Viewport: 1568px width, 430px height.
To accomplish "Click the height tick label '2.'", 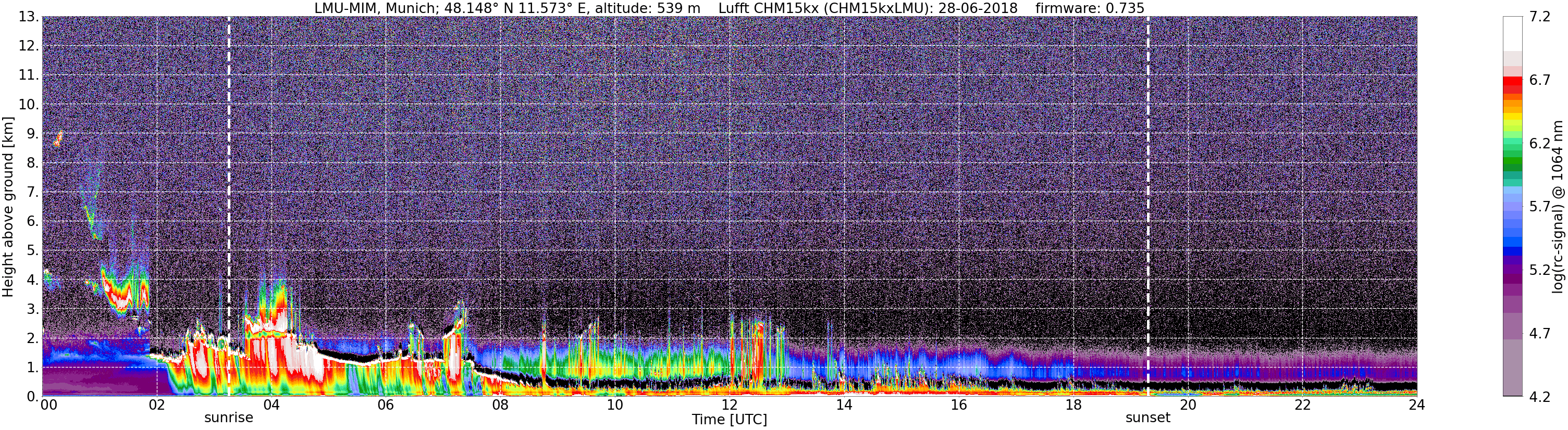I will coord(33,338).
